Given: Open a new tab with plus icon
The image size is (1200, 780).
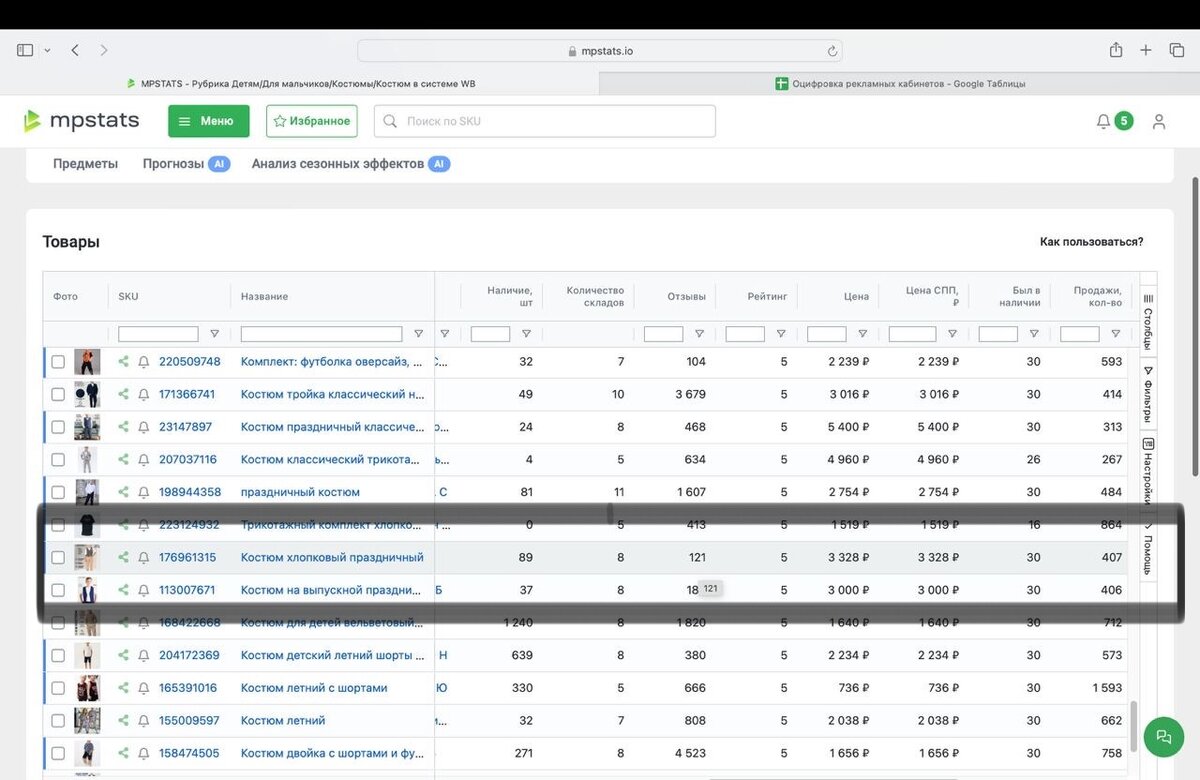Looking at the screenshot, I should 1146,50.
